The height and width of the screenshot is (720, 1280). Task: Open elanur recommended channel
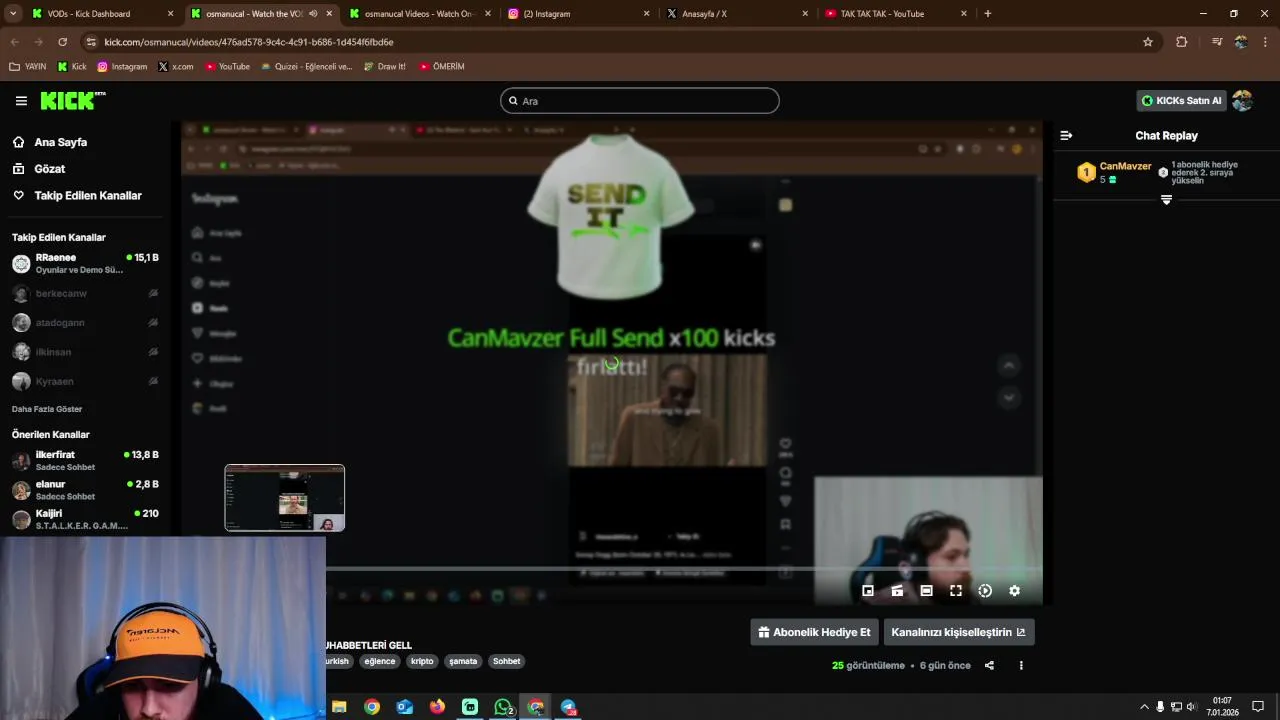85,490
